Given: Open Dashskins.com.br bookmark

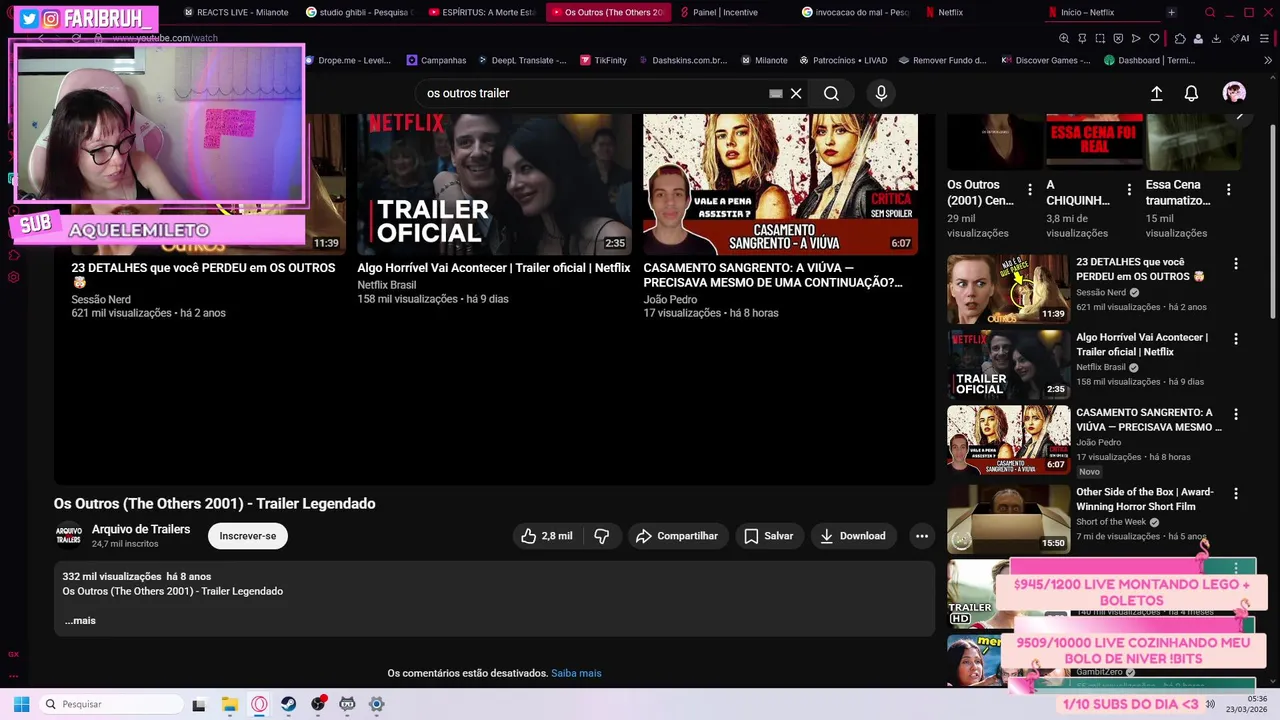Looking at the screenshot, I should [x=682, y=60].
